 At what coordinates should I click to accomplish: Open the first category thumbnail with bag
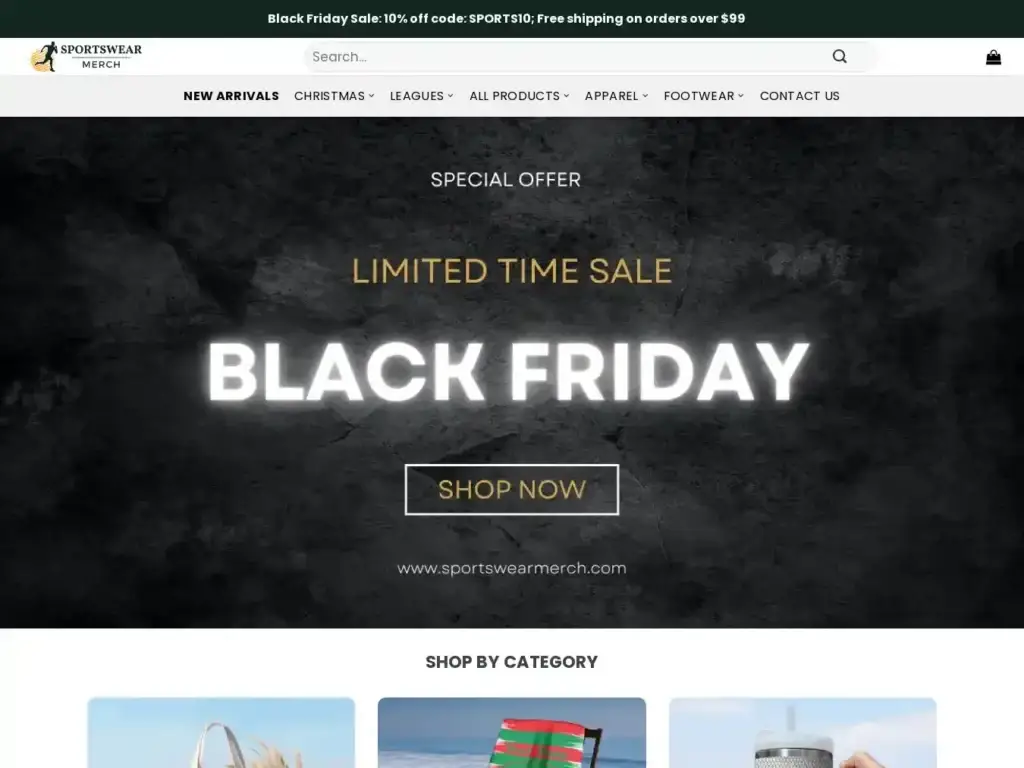(x=221, y=733)
